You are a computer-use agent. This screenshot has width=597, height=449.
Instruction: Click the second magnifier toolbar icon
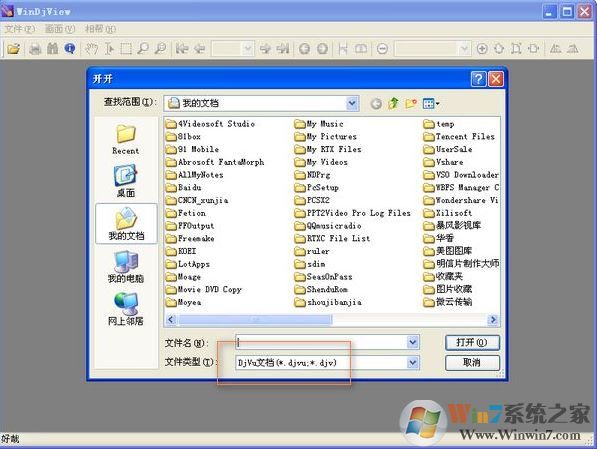[x=160, y=48]
